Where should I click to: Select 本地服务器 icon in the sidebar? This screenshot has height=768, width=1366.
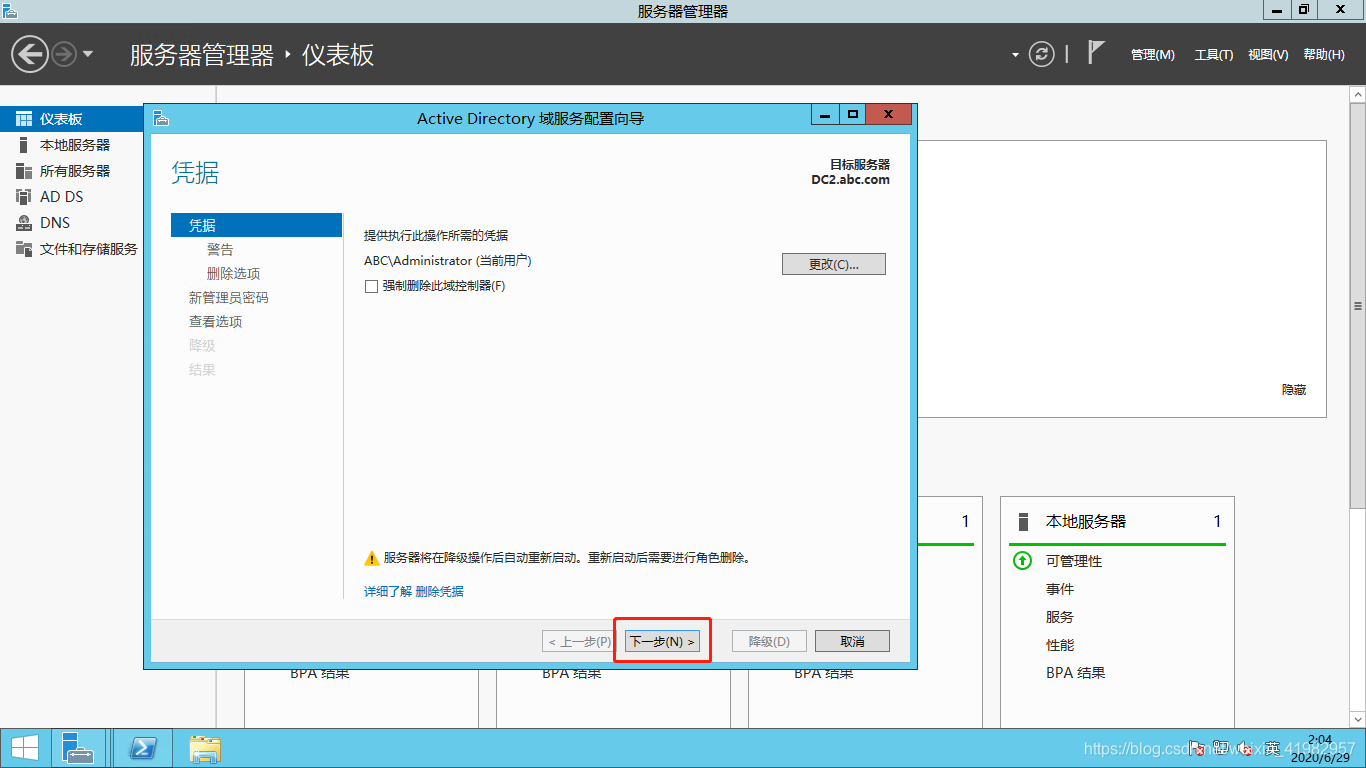(x=24, y=145)
